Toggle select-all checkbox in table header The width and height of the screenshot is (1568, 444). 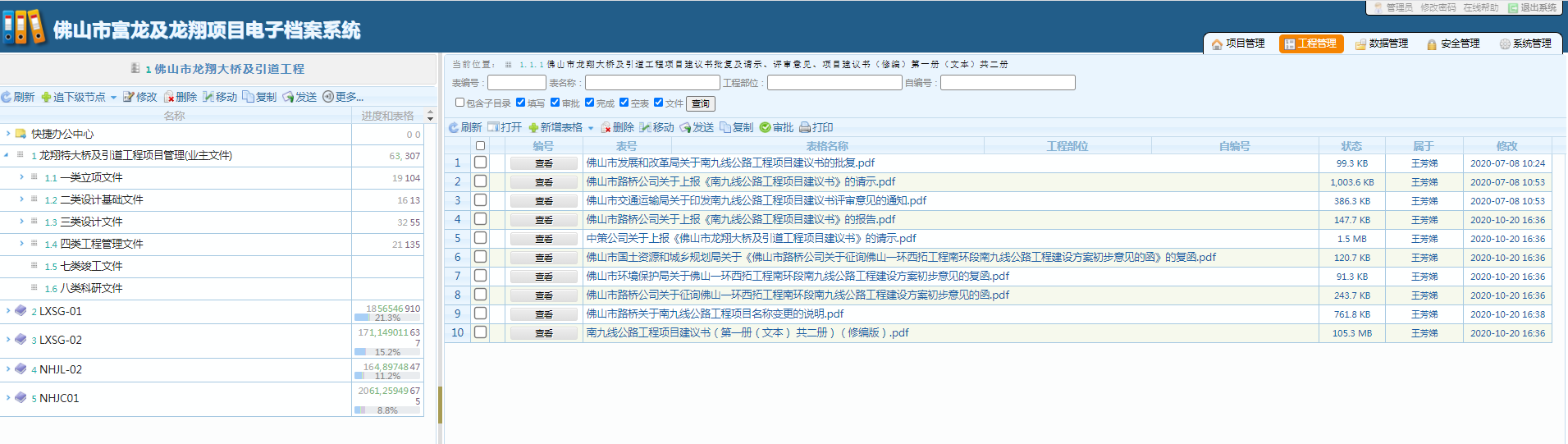(480, 145)
